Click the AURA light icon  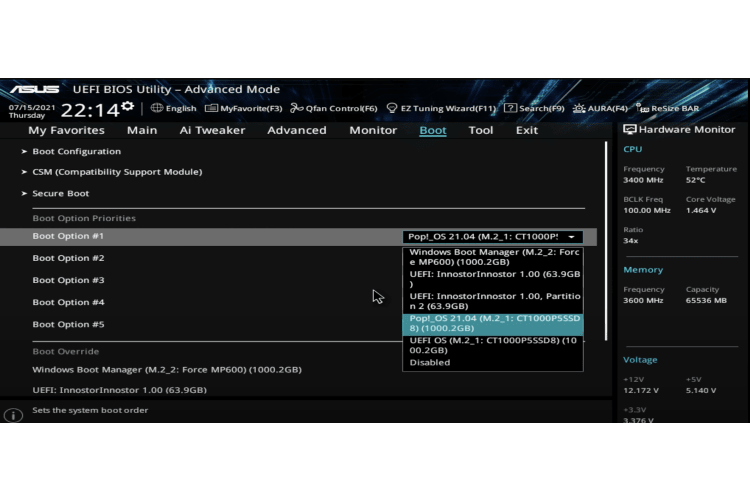tap(579, 108)
